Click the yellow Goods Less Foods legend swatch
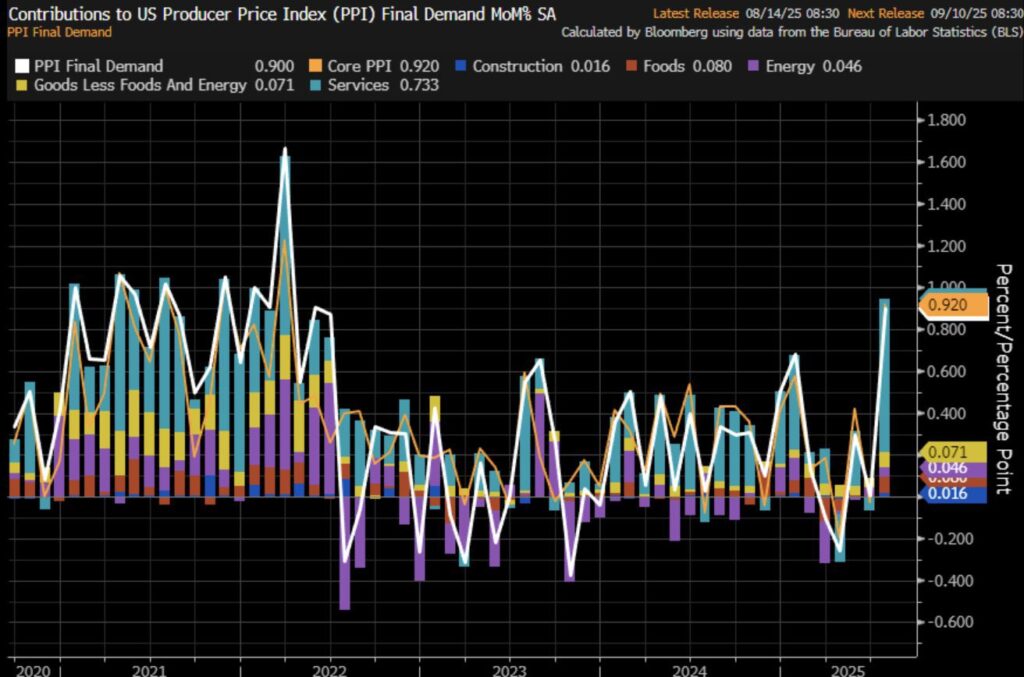1024x677 pixels. click(x=22, y=85)
